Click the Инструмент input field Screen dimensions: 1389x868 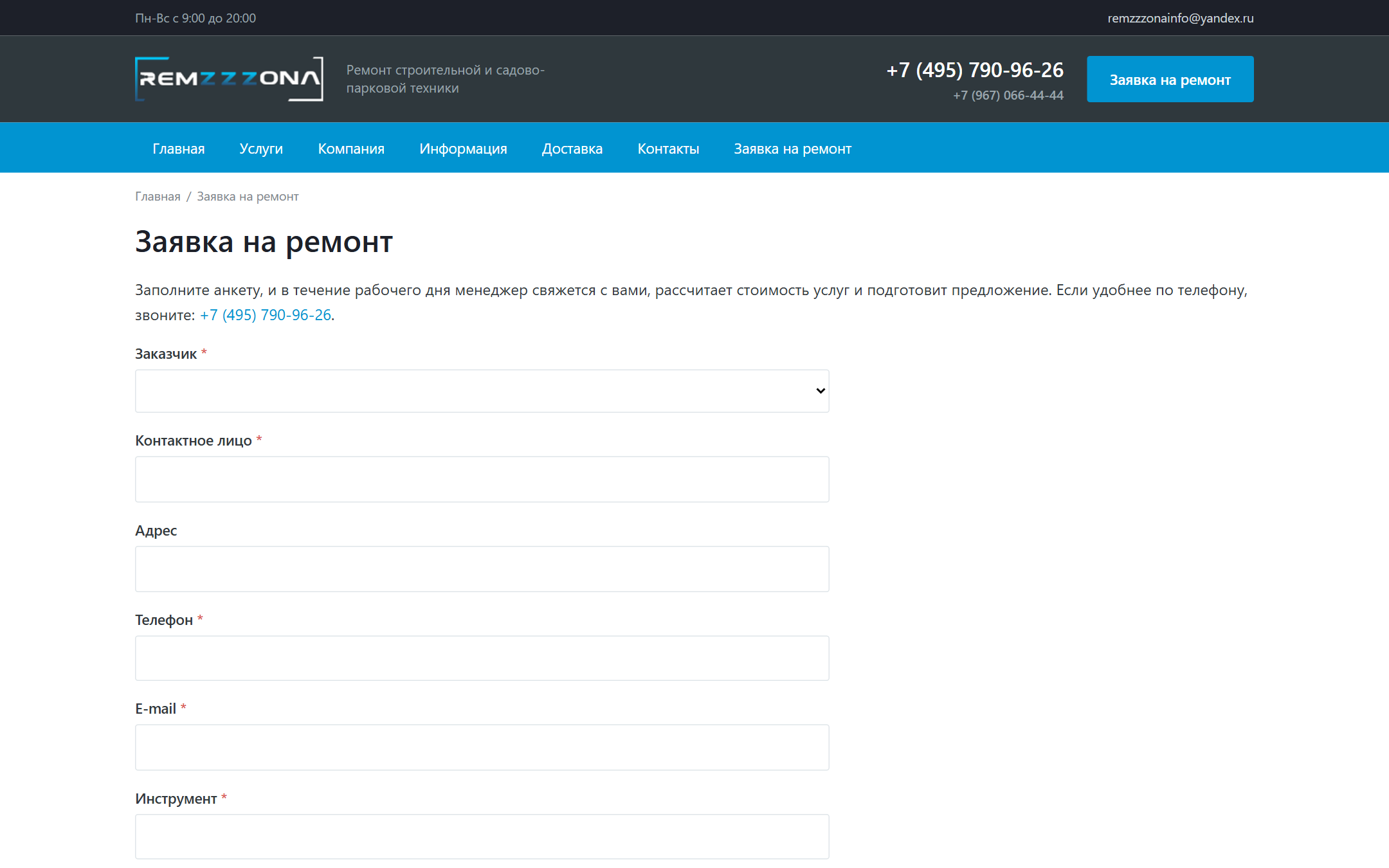tap(482, 836)
